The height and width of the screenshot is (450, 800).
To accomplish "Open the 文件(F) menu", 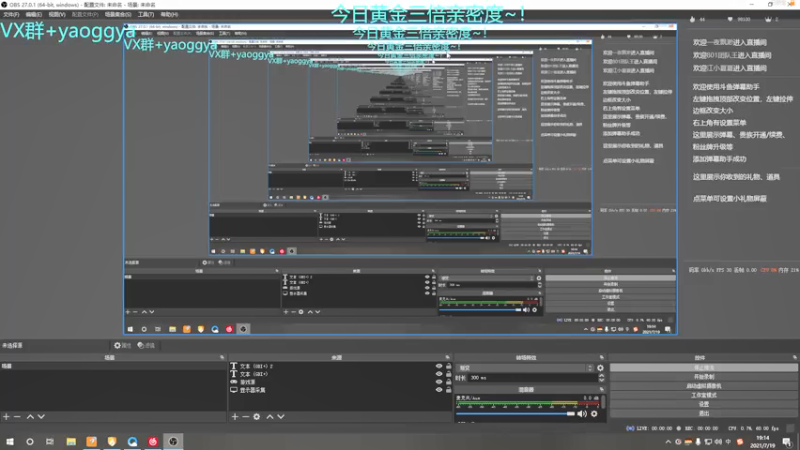I will (11, 15).
